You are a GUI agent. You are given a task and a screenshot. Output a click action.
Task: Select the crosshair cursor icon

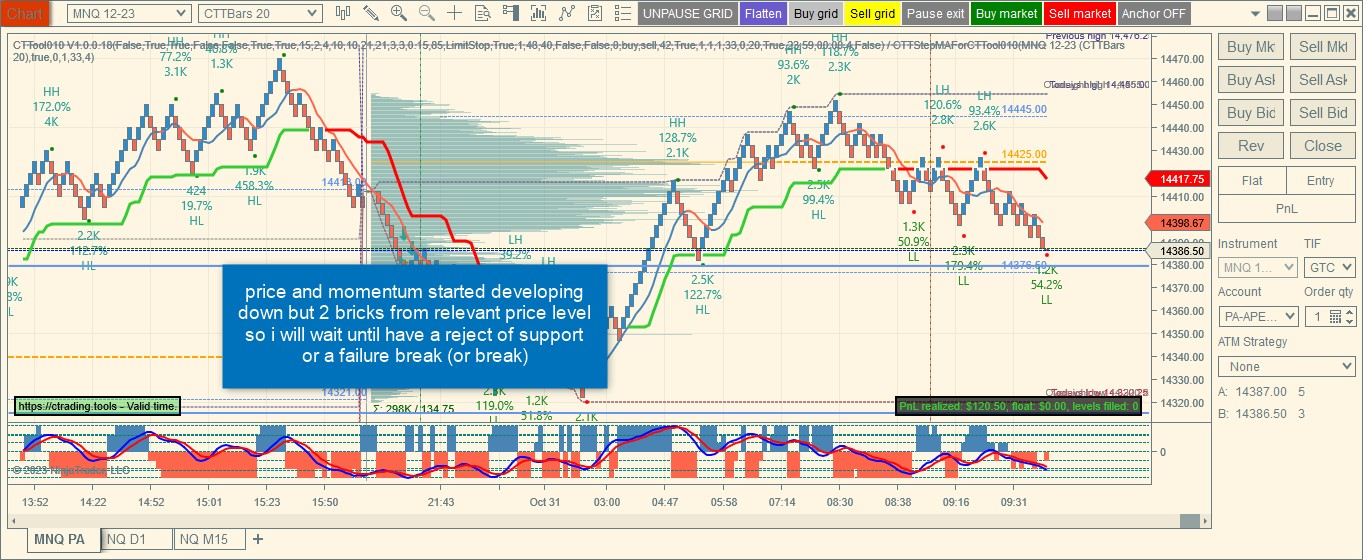[455, 13]
